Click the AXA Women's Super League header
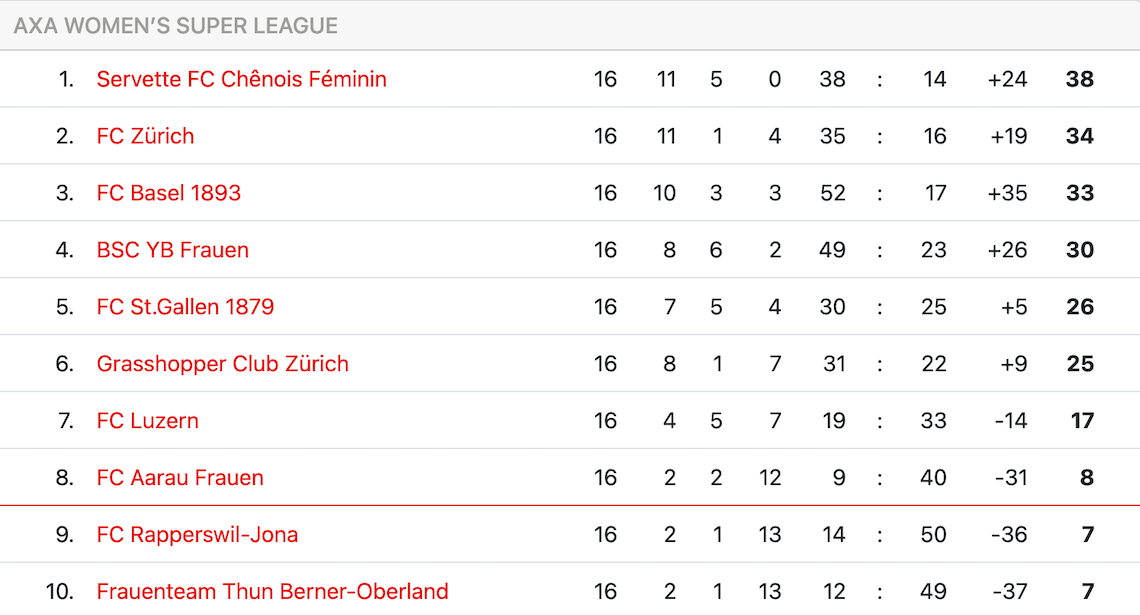The height and width of the screenshot is (615, 1140). tap(176, 26)
